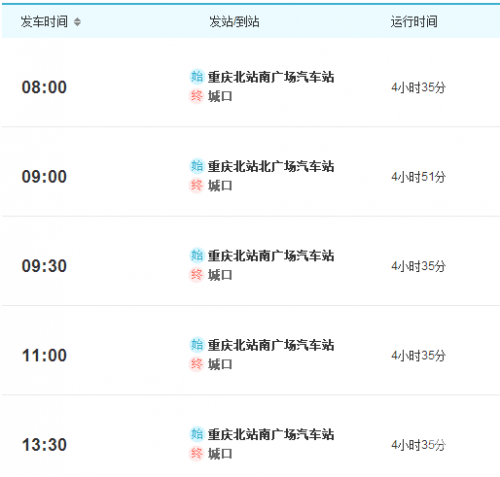The height and width of the screenshot is (477, 500).
Task: Click blue 始 icon in 13:30 row
Action: (x=197, y=434)
